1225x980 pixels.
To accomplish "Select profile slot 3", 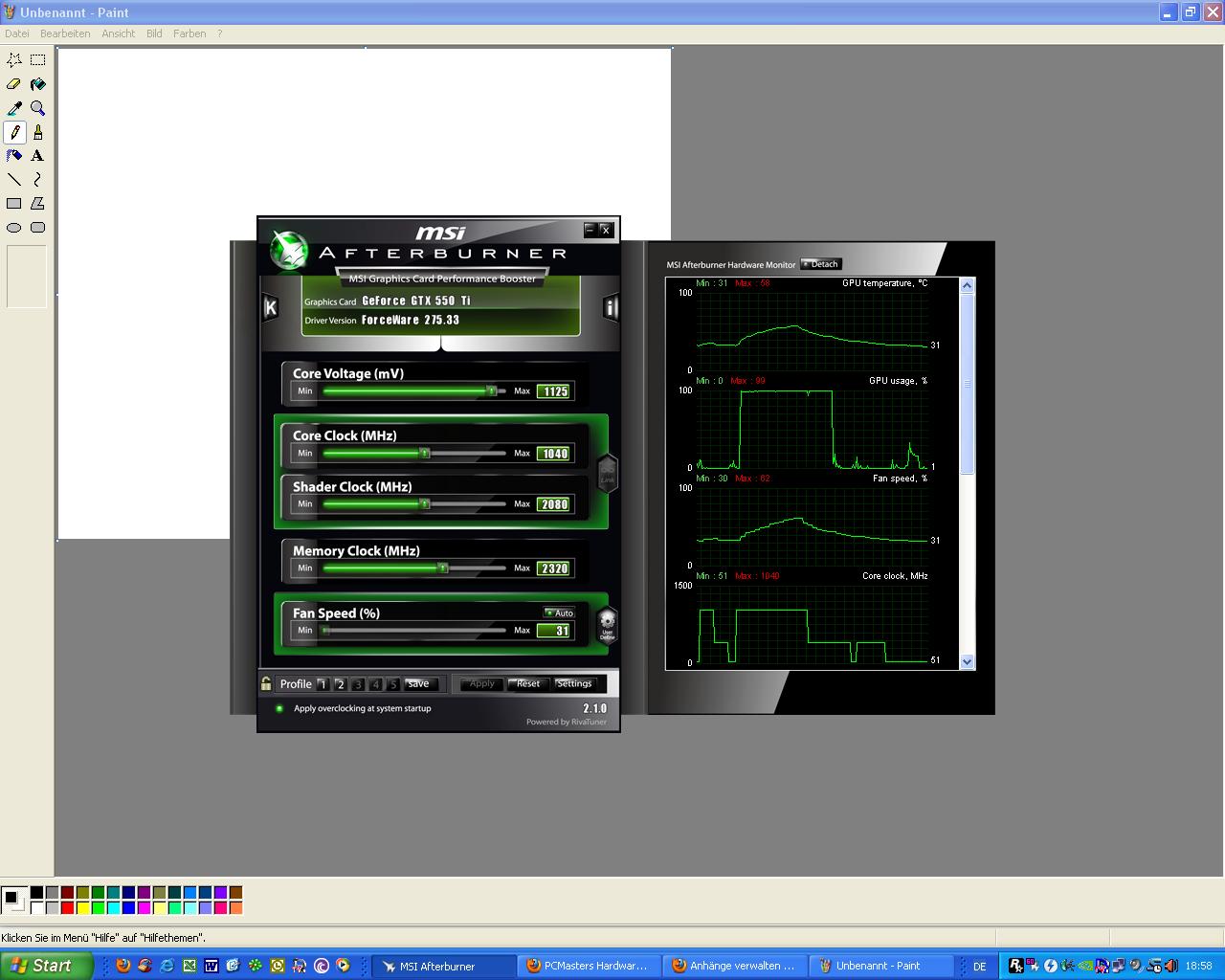I will pyautogui.click(x=358, y=684).
